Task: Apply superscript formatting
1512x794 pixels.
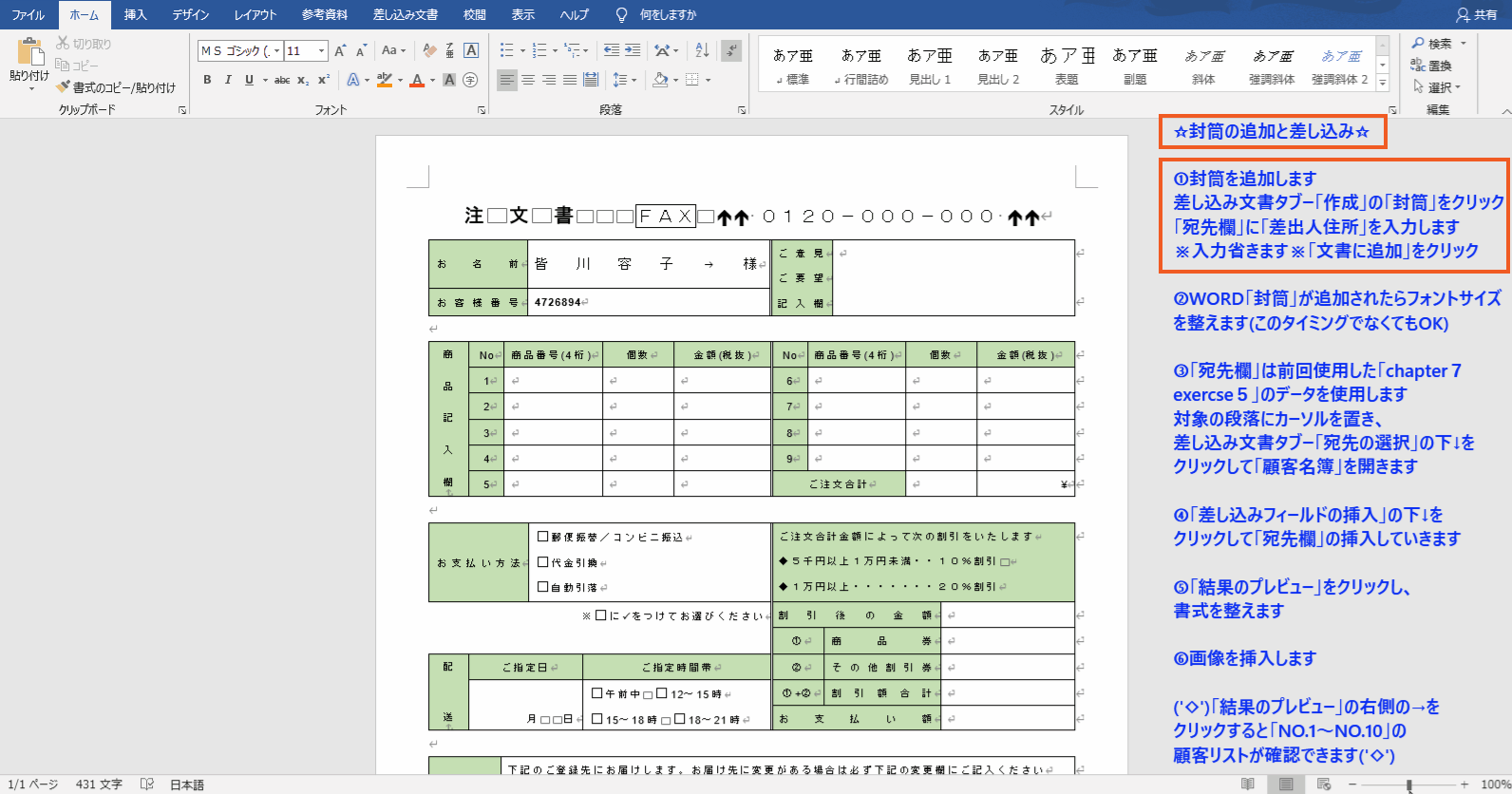Action: 324,80
